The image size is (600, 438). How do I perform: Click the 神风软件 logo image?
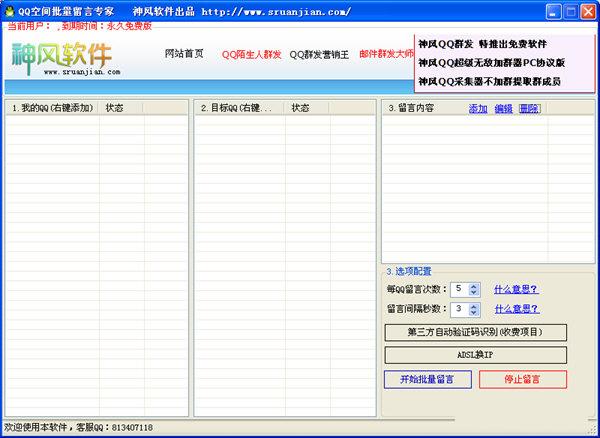66,58
